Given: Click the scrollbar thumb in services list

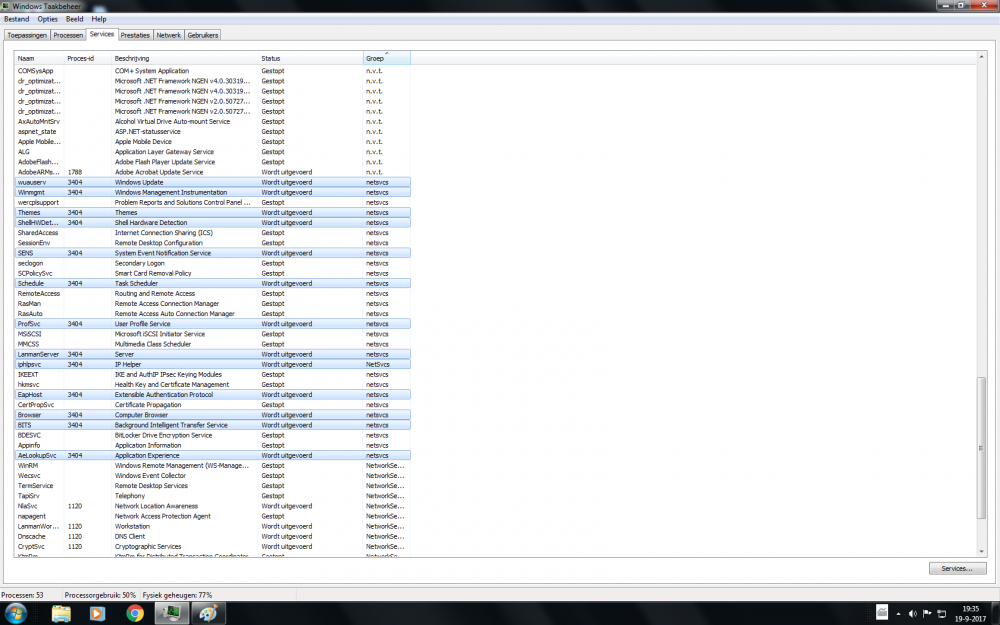Looking at the screenshot, I should tap(981, 448).
